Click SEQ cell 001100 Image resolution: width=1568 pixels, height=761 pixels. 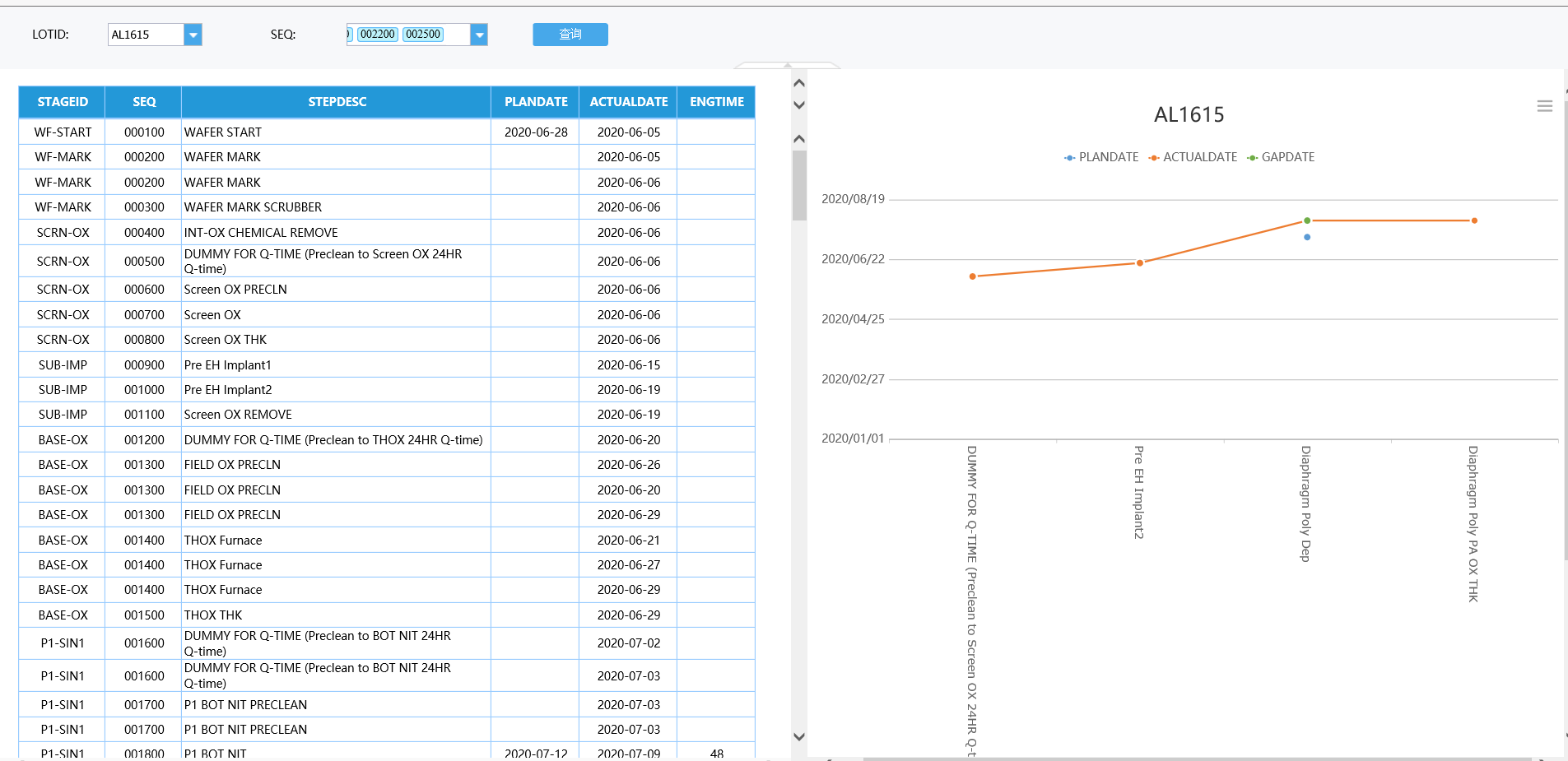point(144,415)
